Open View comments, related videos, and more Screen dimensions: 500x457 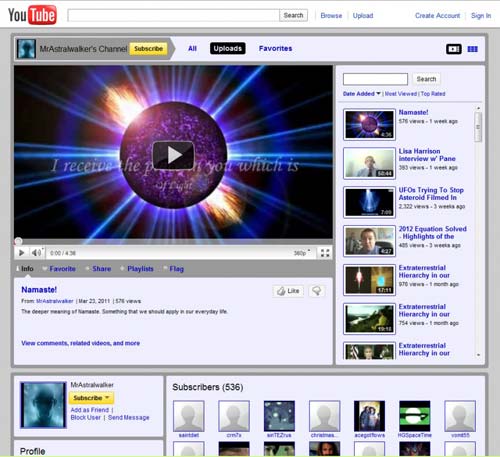pos(81,343)
